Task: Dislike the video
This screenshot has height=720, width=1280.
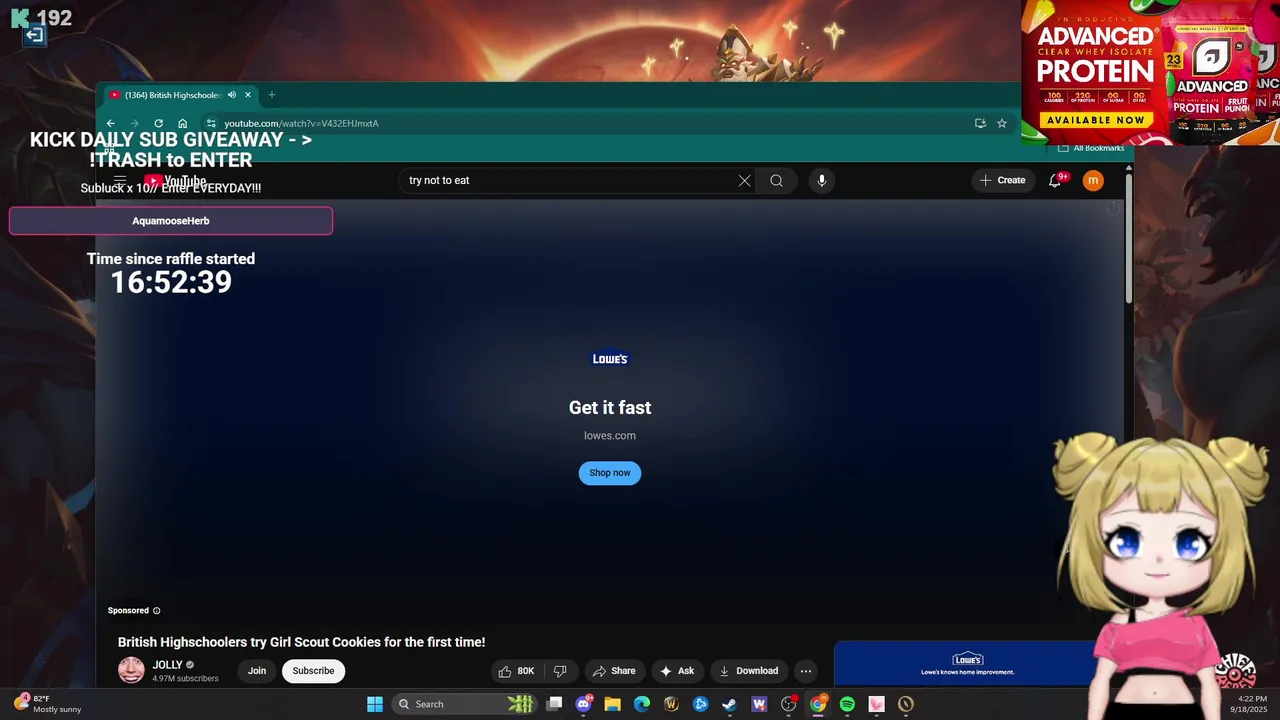Action: (x=560, y=671)
